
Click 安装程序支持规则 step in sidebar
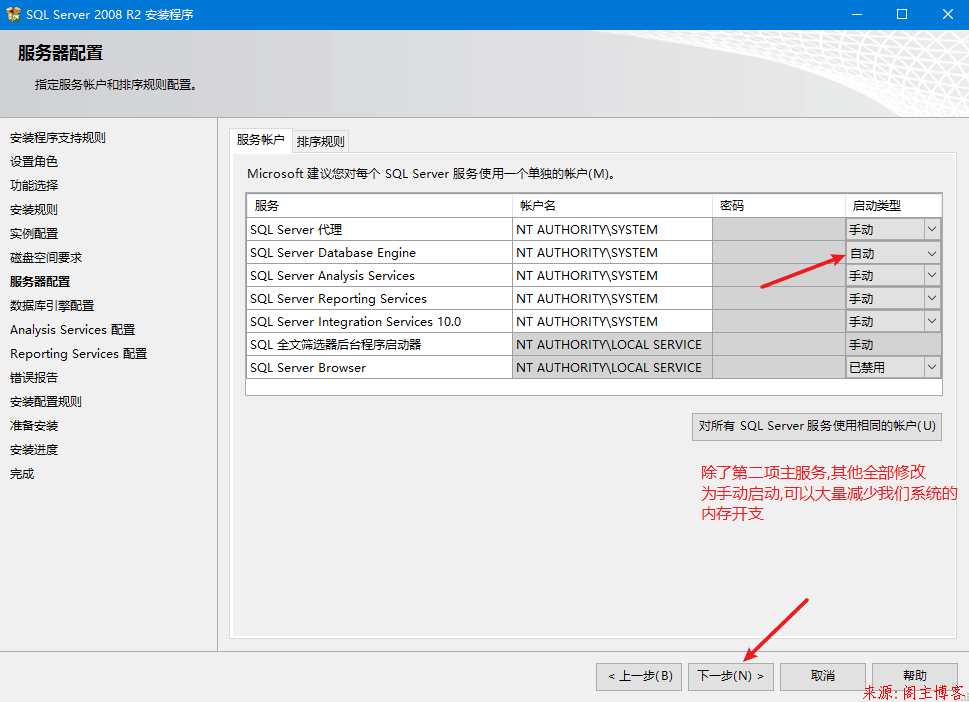[57, 138]
